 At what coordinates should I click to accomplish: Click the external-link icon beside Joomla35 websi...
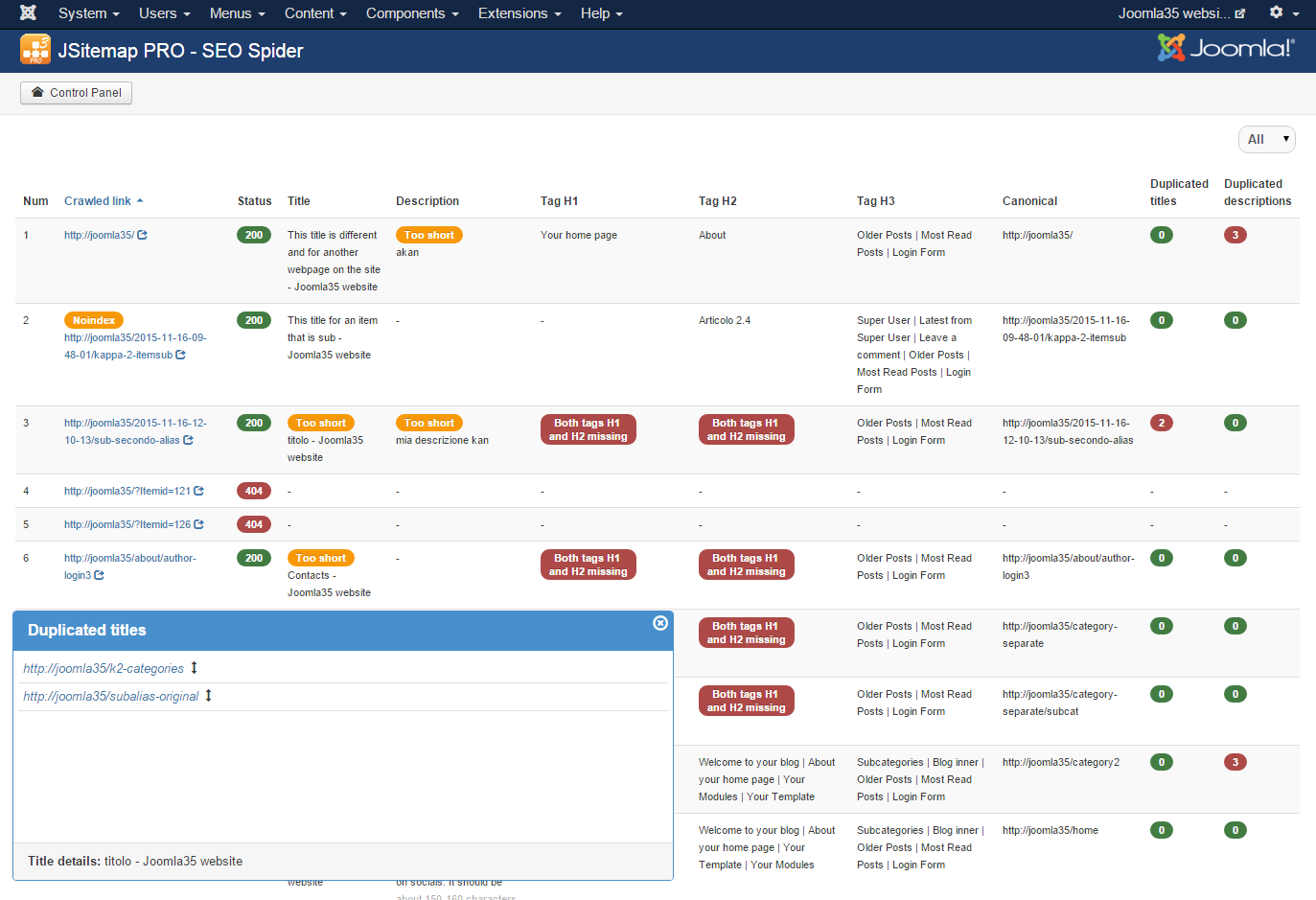[1240, 13]
